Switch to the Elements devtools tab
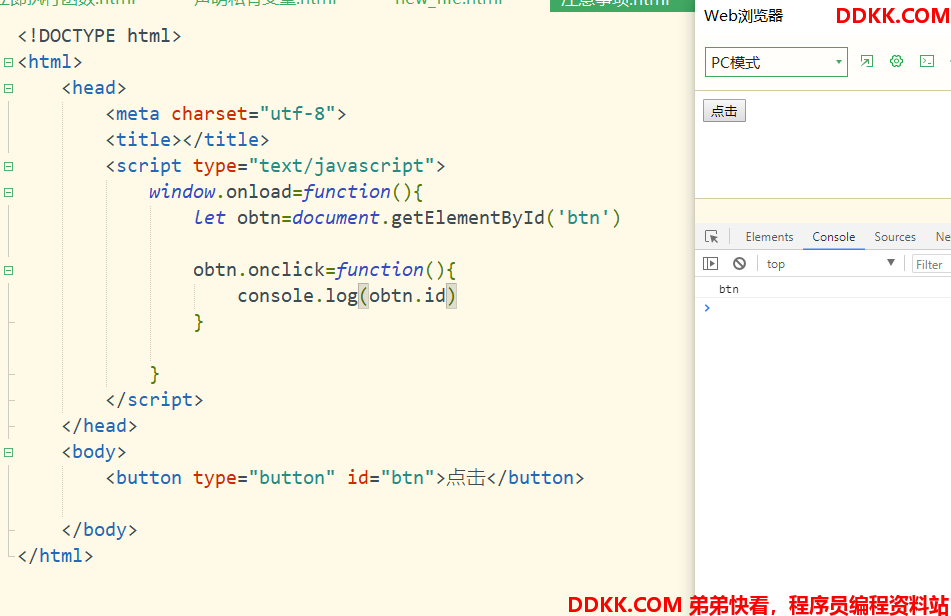The height and width of the screenshot is (616, 951). tap(769, 236)
